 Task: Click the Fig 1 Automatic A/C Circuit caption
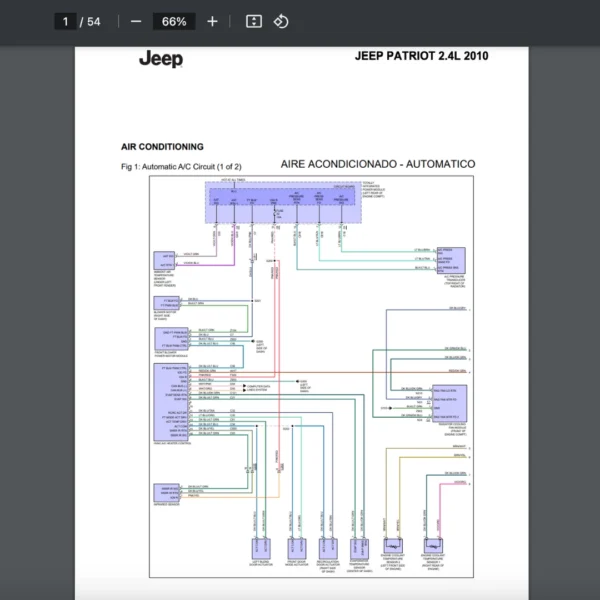[181, 166]
